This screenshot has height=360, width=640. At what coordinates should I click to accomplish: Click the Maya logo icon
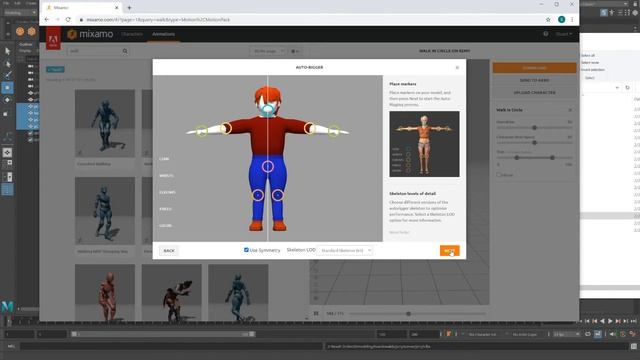tap(7, 306)
